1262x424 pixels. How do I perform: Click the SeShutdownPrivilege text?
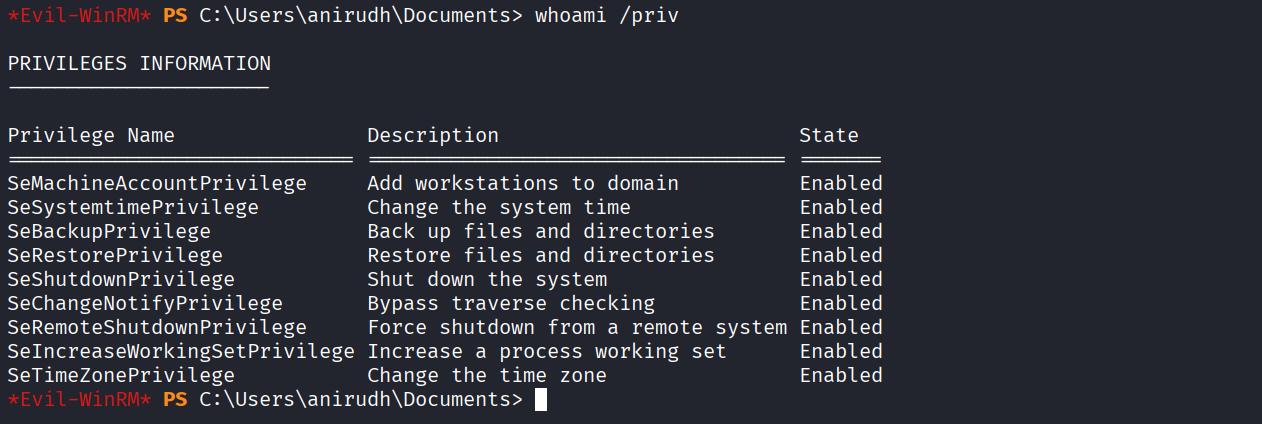pyautogui.click(x=121, y=280)
